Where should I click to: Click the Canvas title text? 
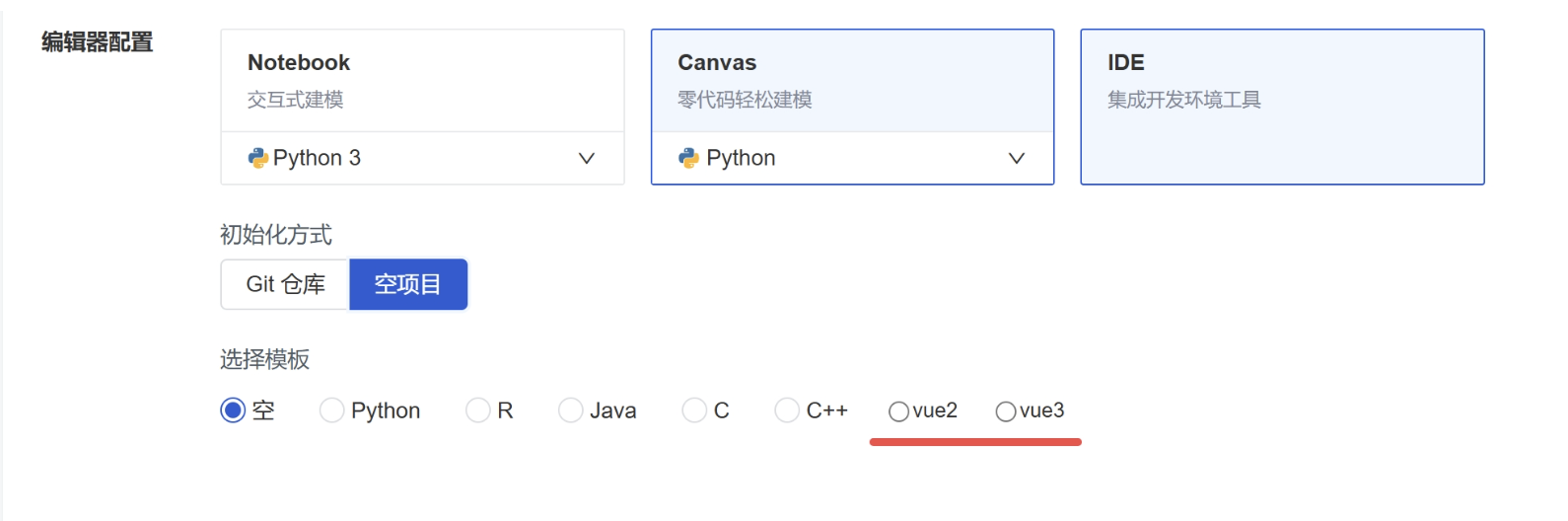(x=717, y=62)
